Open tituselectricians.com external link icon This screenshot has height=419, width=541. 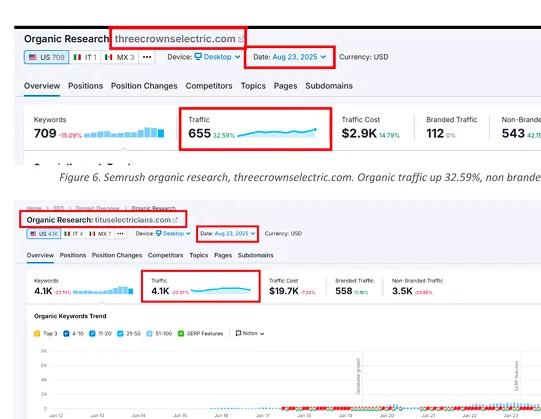[175, 220]
